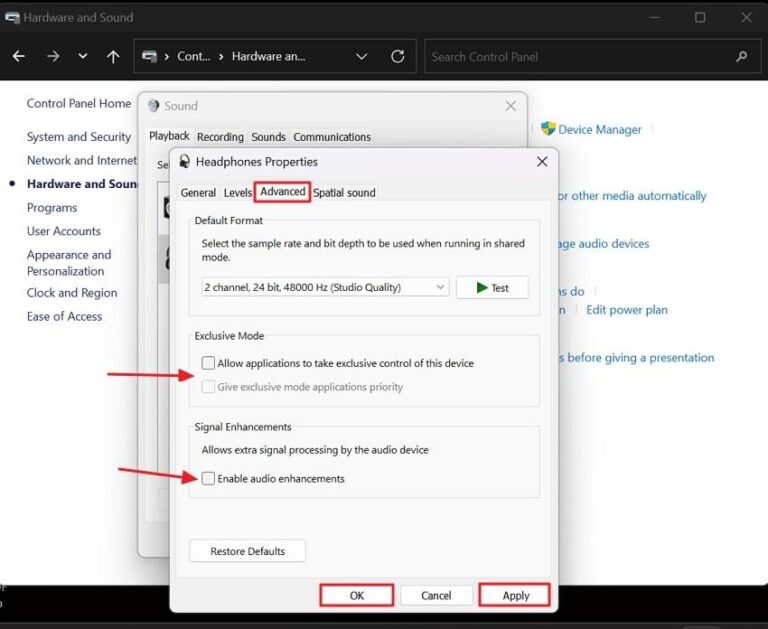Viewport: 768px width, 629px height.
Task: Click the Up one level arrow
Action: tap(113, 57)
